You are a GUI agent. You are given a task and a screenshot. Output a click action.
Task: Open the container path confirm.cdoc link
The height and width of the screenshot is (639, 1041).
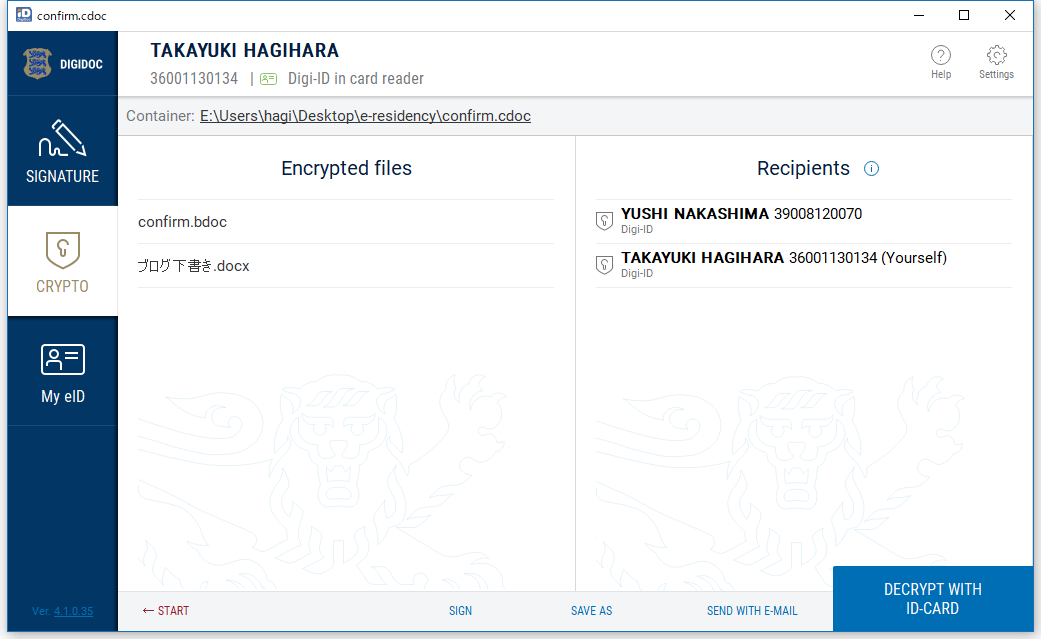(365, 116)
